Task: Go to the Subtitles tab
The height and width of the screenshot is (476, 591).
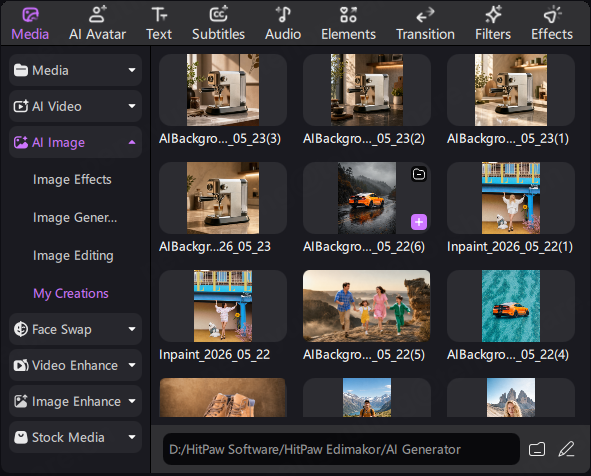Action: (x=219, y=24)
